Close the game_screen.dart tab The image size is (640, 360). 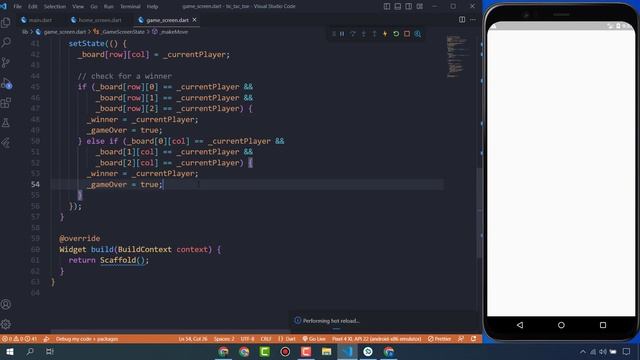(x=194, y=20)
